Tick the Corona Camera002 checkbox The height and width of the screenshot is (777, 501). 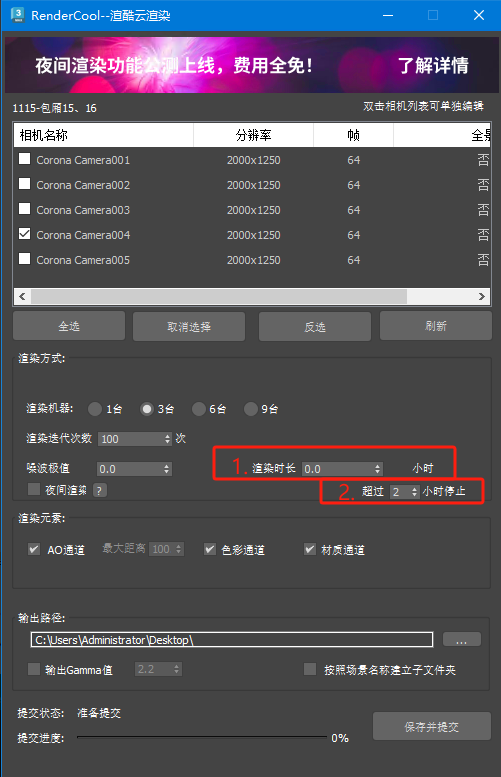(x=24, y=184)
